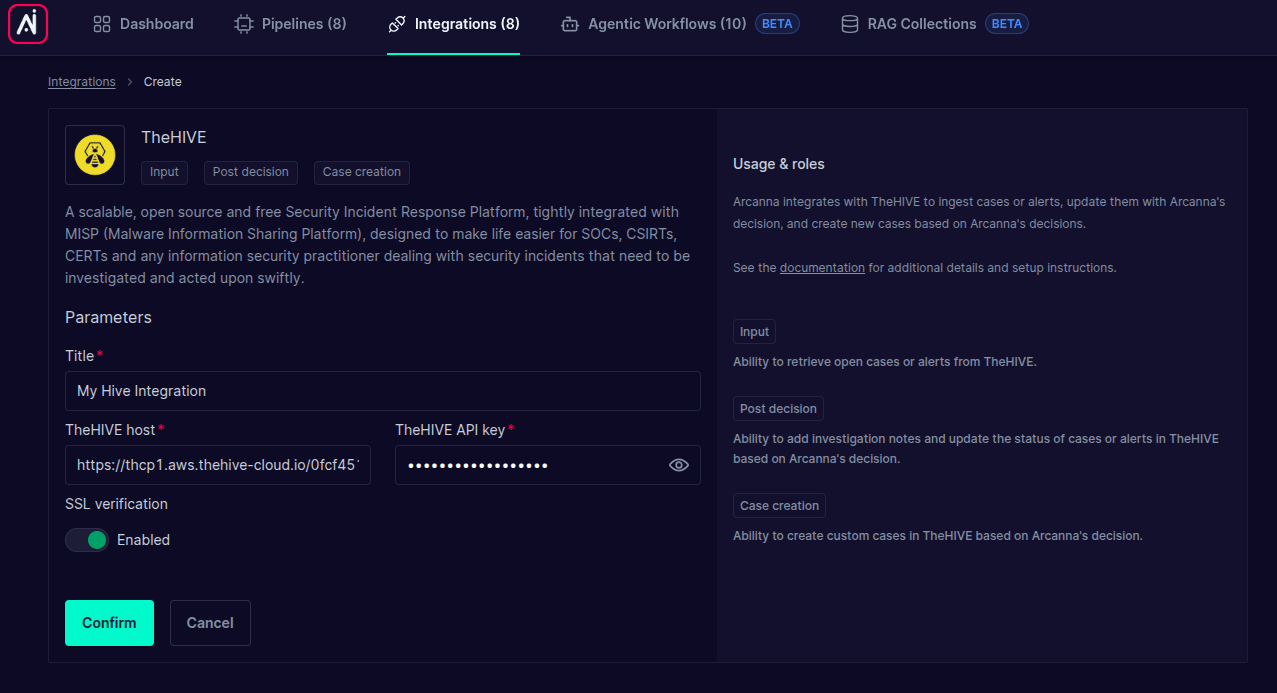Click the Dashboard grid icon

point(102,24)
